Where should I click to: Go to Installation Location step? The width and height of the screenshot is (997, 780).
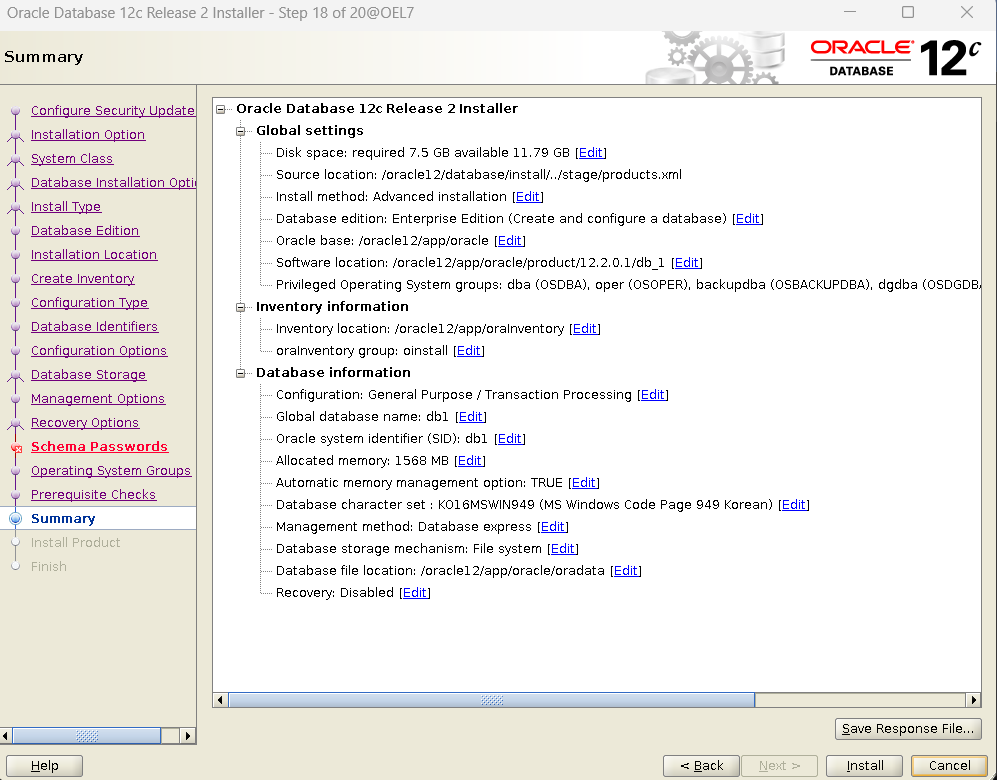pos(94,255)
